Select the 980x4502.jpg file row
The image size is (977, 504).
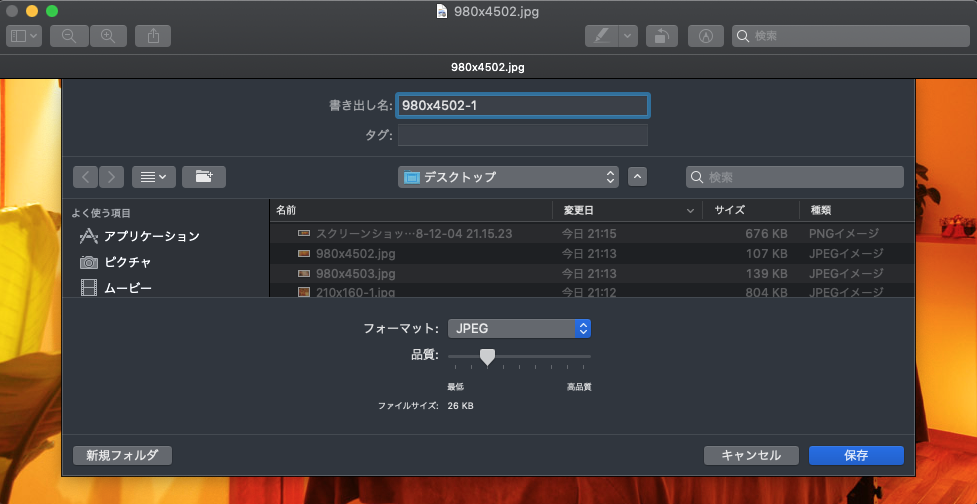pyautogui.click(x=592, y=254)
